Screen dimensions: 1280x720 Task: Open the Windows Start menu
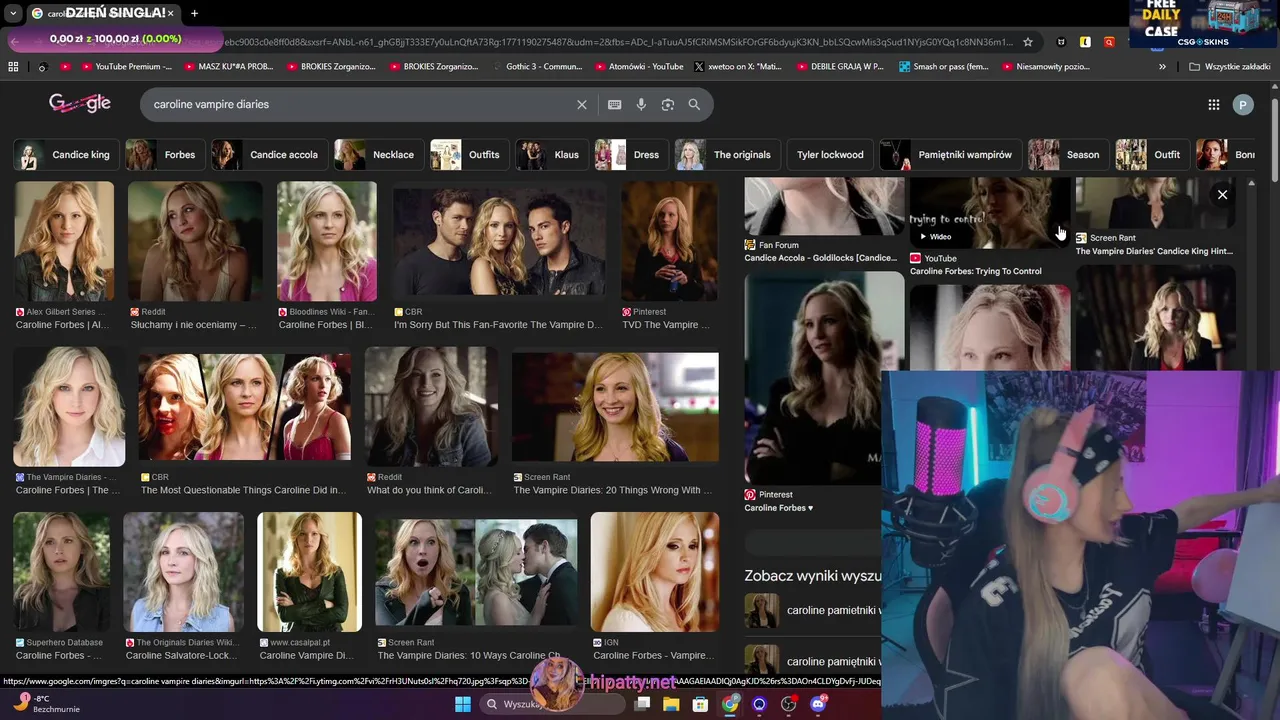(462, 704)
